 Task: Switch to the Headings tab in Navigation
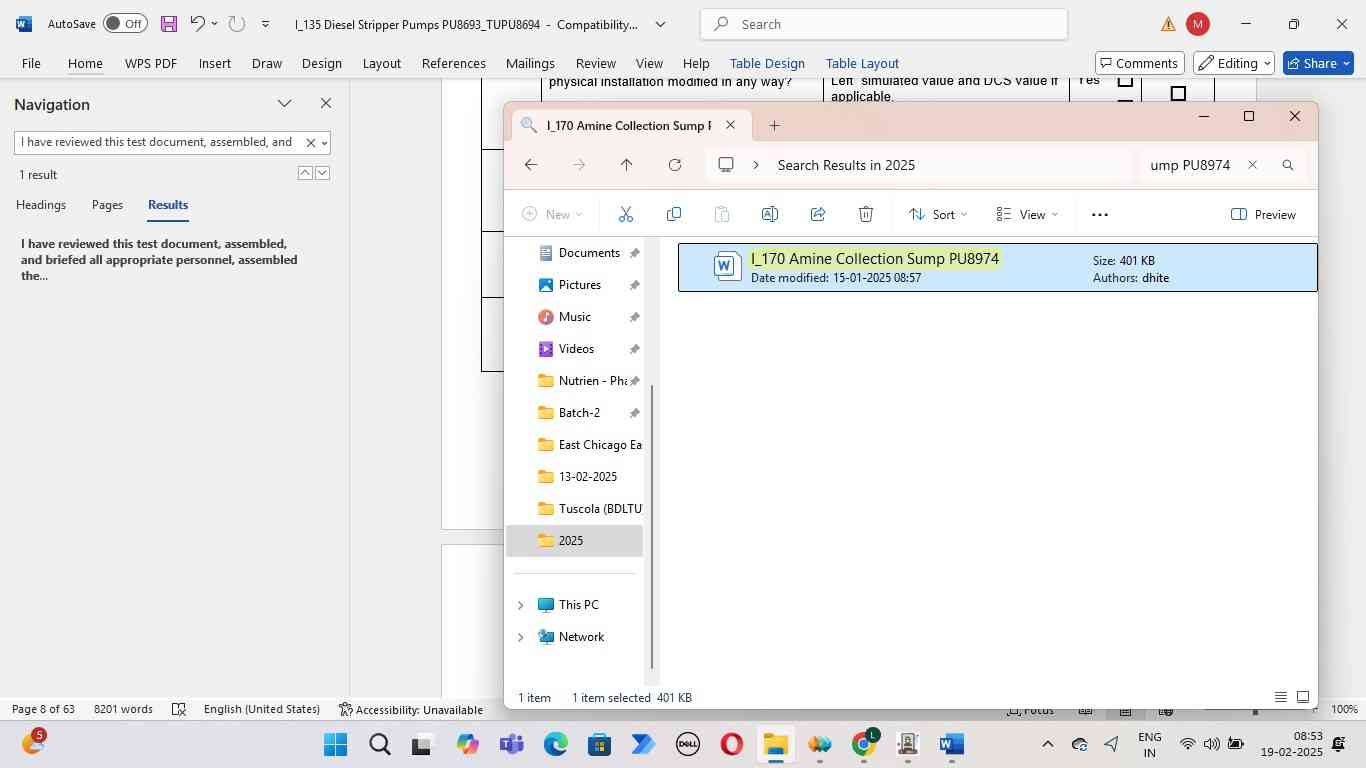(41, 205)
